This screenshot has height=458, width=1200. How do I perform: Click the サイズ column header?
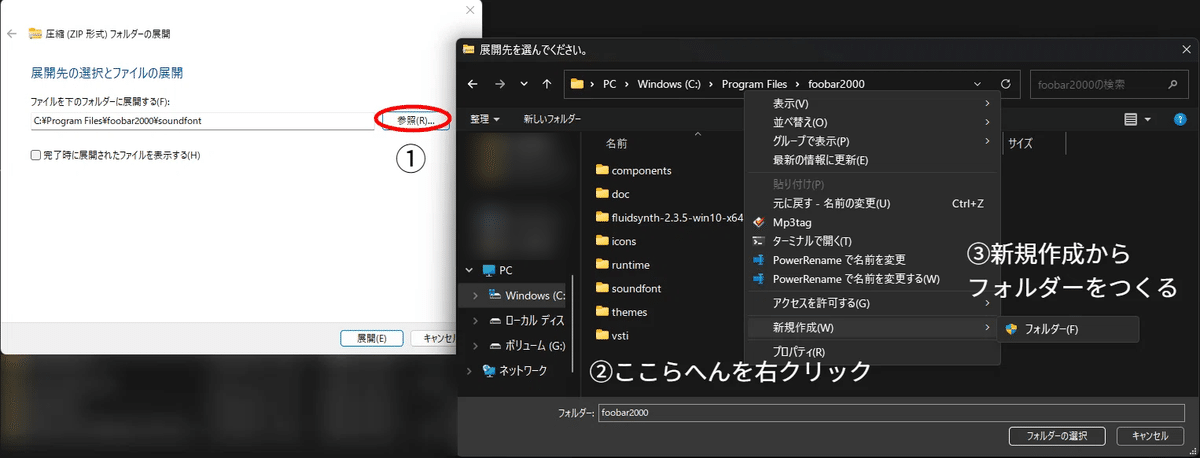click(x=1020, y=143)
